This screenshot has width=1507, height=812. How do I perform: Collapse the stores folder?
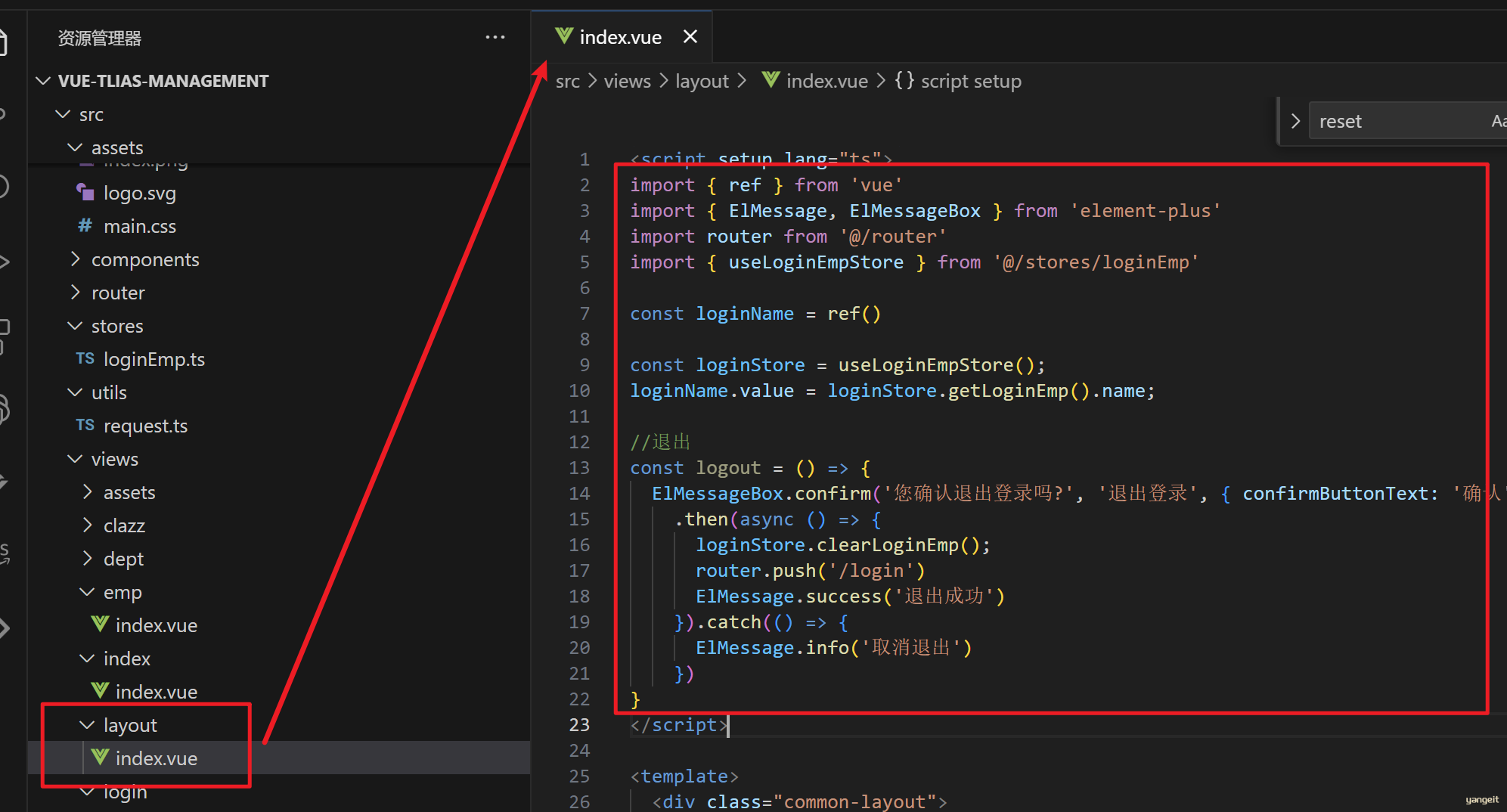click(75, 326)
